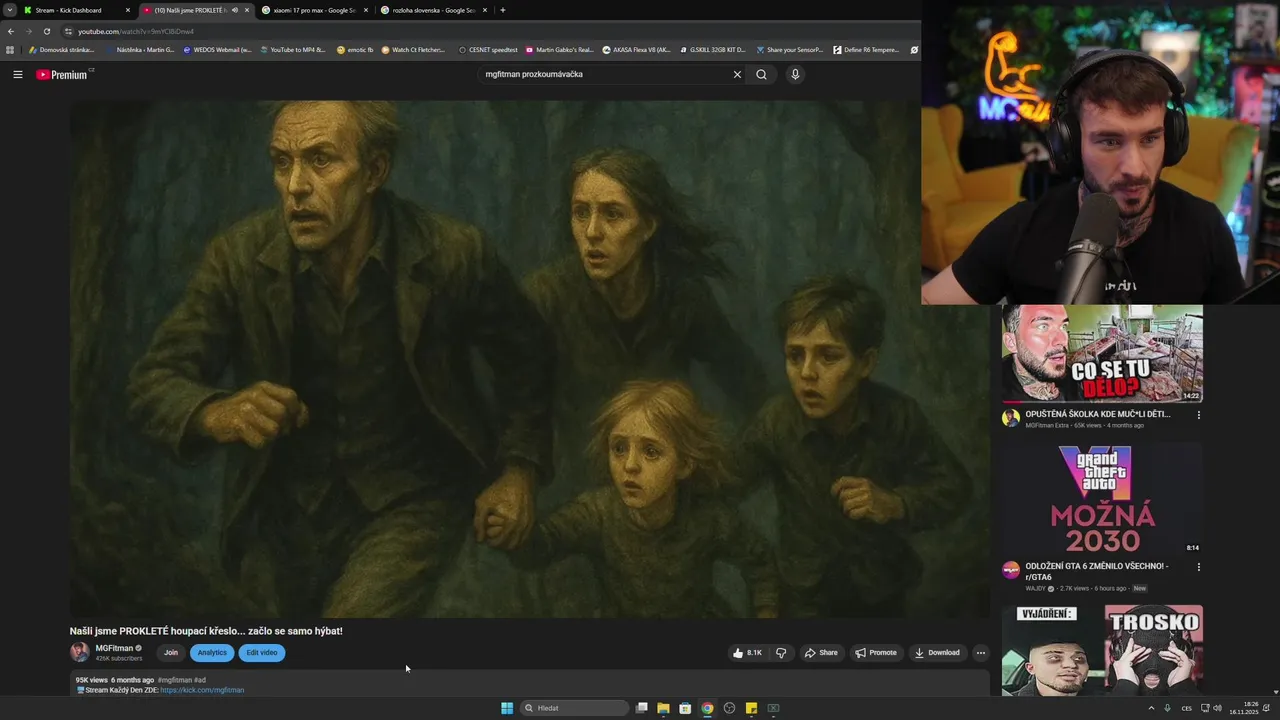Click the video player painting frame
This screenshot has width=1280, height=720.
[529, 358]
